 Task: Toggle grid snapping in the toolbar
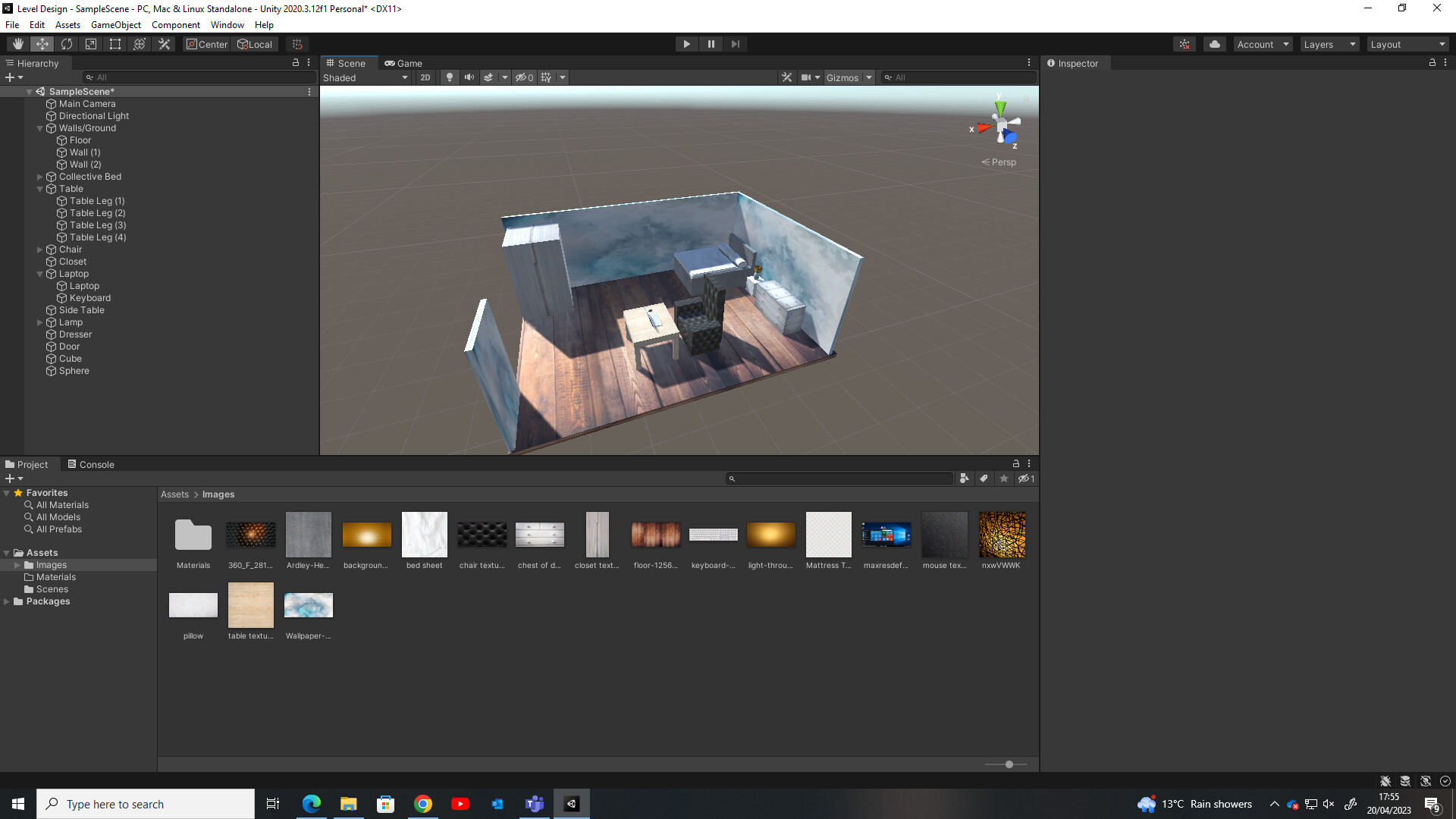click(x=297, y=43)
